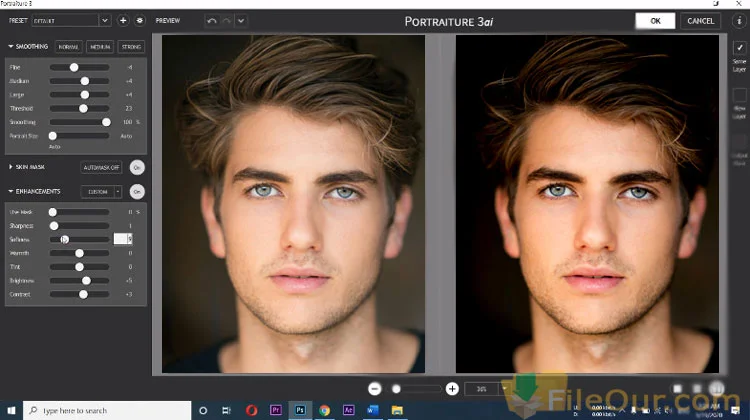Click the Cortana circle icon
Viewport: 750px width, 420px height.
[x=203, y=410]
